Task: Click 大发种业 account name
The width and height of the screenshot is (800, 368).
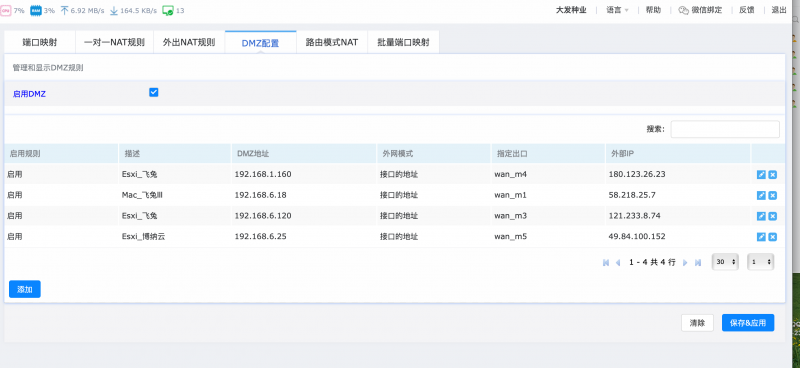Action: [571, 10]
